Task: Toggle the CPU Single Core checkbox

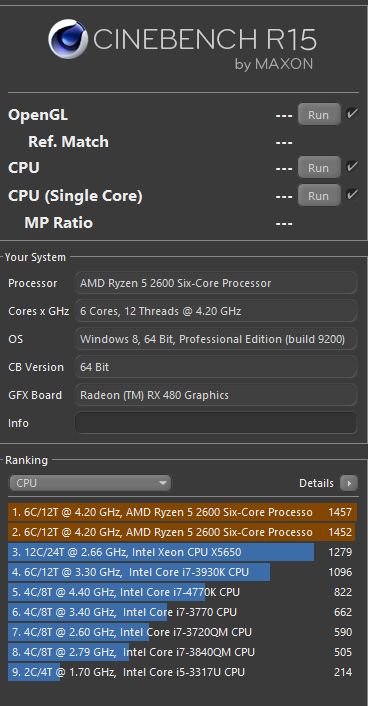Action: coord(352,195)
